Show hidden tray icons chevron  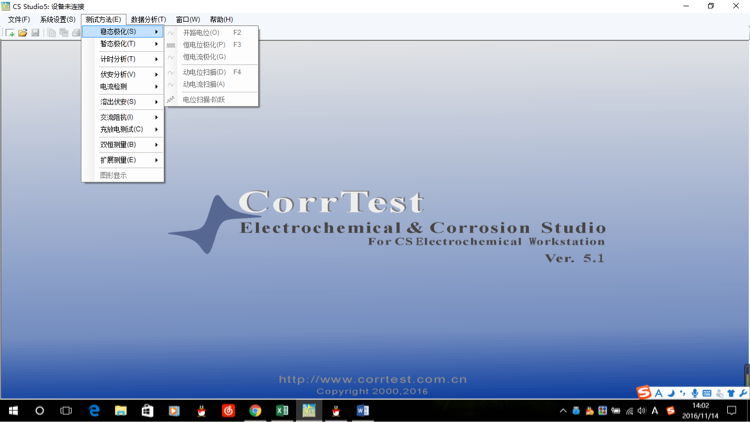click(x=563, y=411)
